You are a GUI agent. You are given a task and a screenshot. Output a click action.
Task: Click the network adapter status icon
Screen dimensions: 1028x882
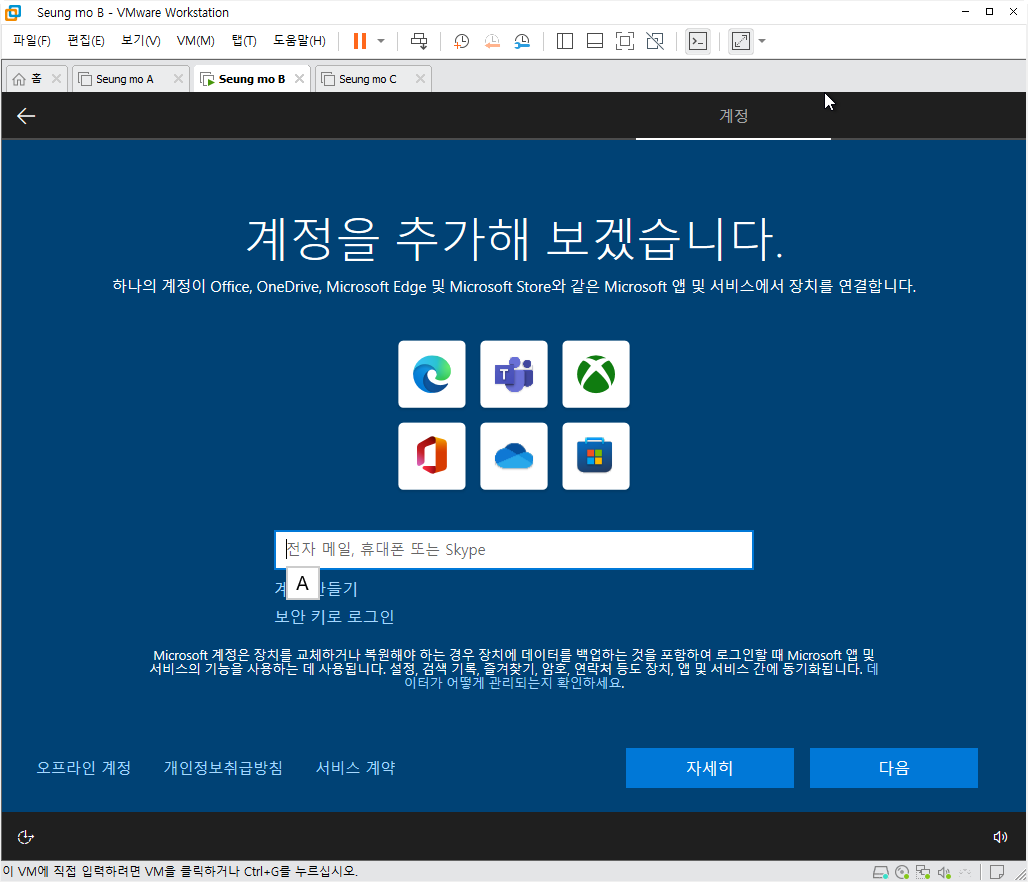923,872
